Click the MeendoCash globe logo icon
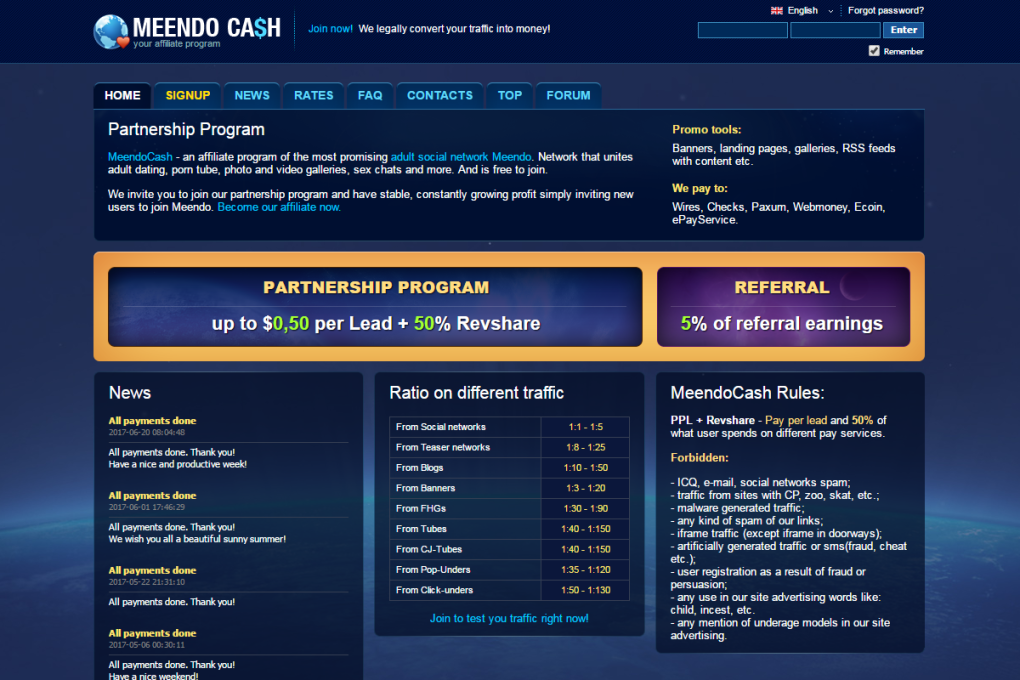Viewport: 1020px width, 680px height. pos(111,31)
